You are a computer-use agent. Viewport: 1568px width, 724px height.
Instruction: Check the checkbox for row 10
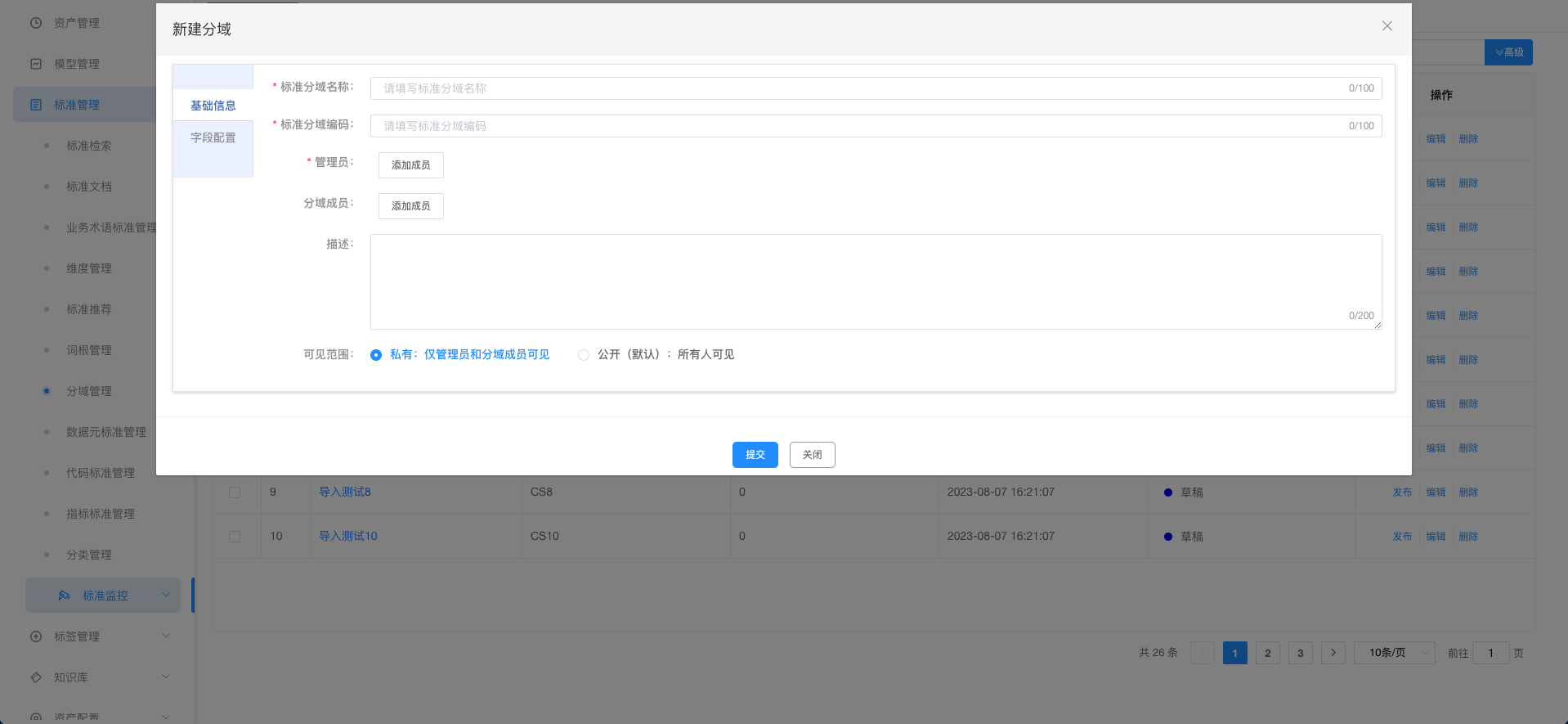tap(235, 537)
